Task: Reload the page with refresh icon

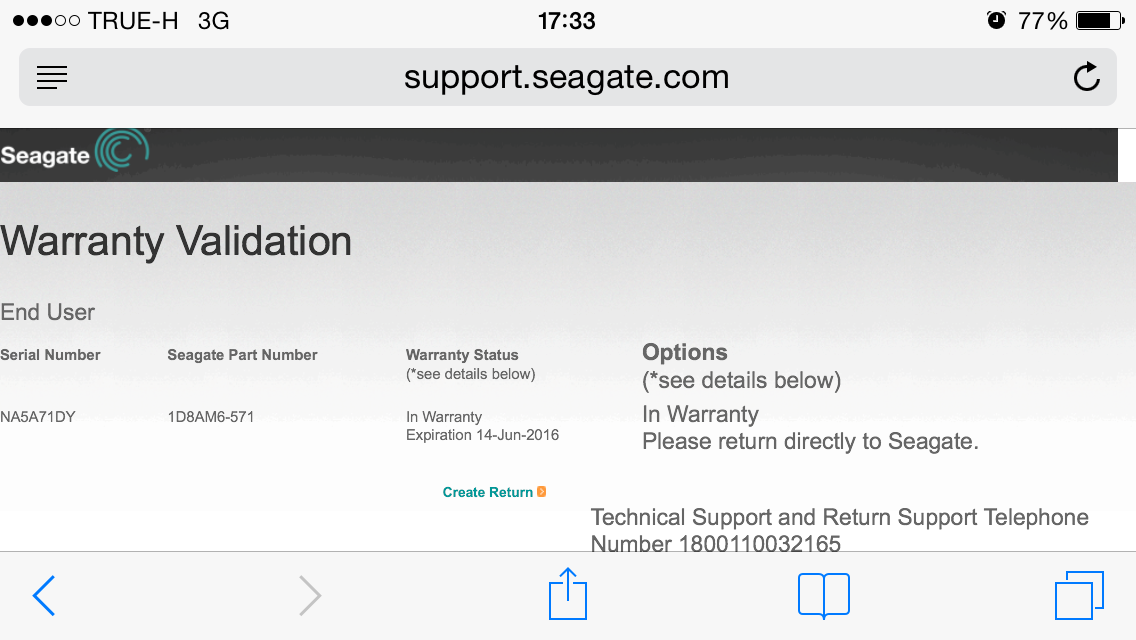Action: [x=1086, y=77]
